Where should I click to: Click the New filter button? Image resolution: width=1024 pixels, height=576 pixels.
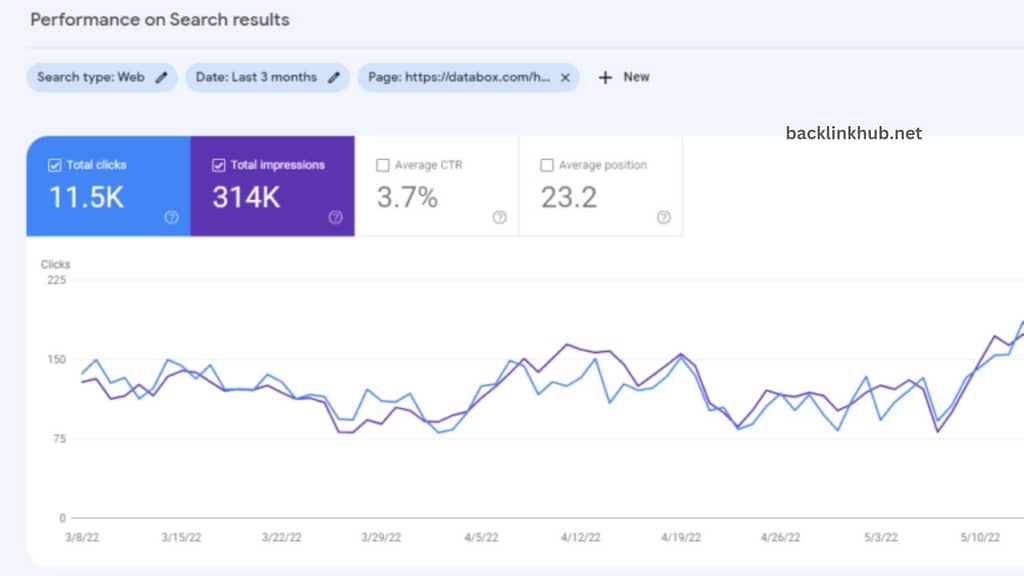[622, 77]
